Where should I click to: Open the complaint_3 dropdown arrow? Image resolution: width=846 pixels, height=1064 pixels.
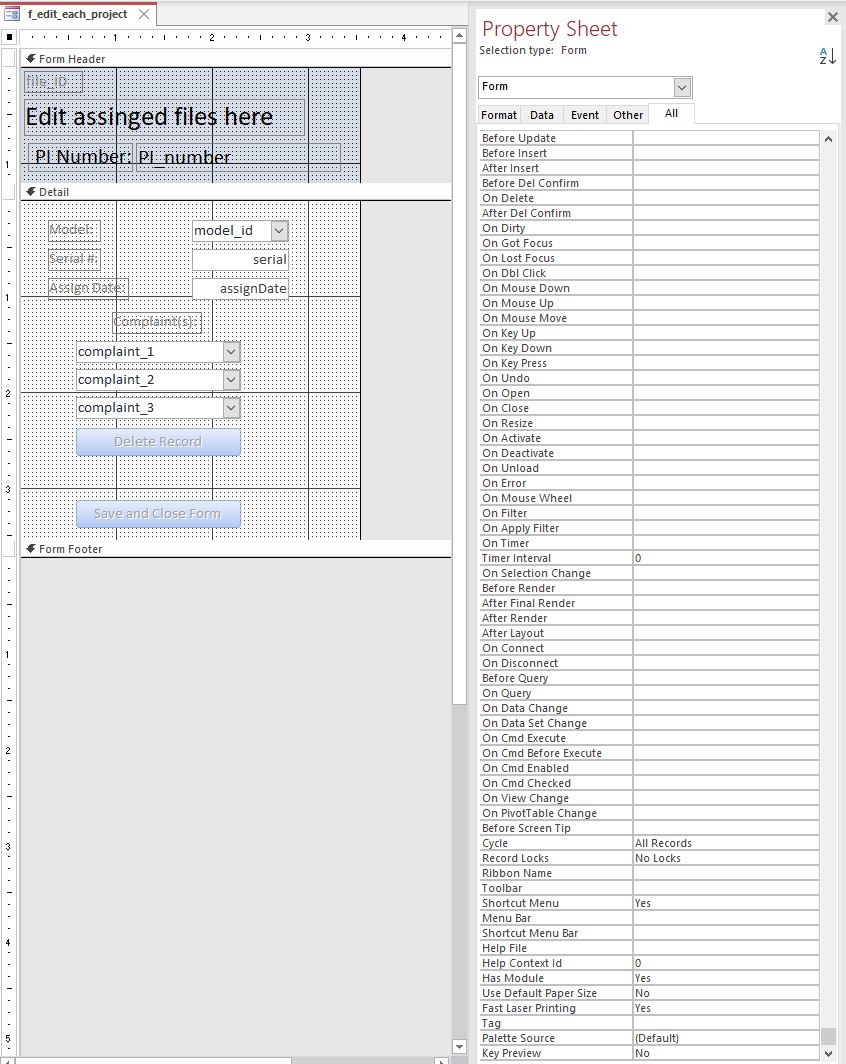231,407
